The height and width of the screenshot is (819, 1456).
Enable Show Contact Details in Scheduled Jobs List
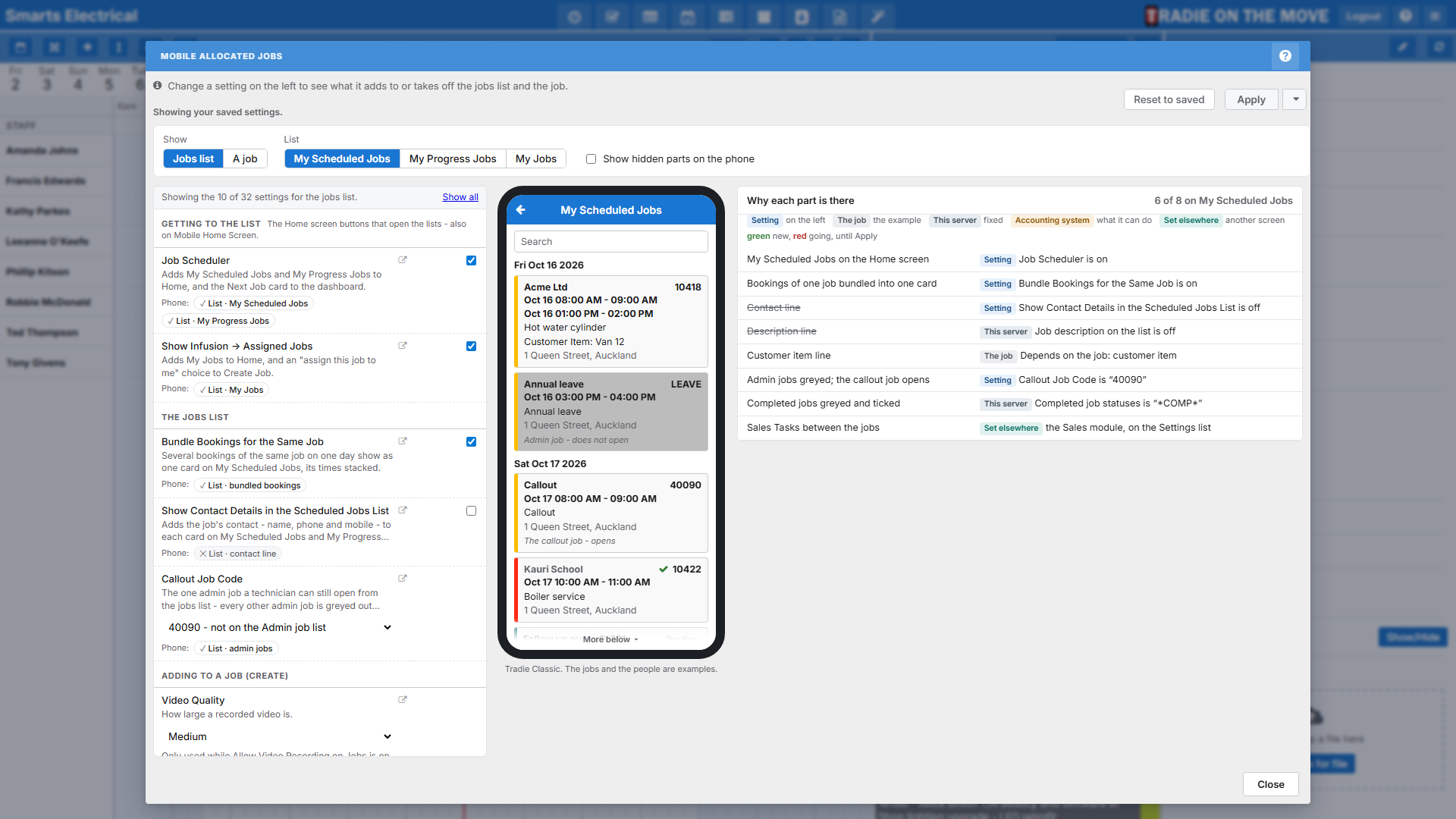click(472, 511)
